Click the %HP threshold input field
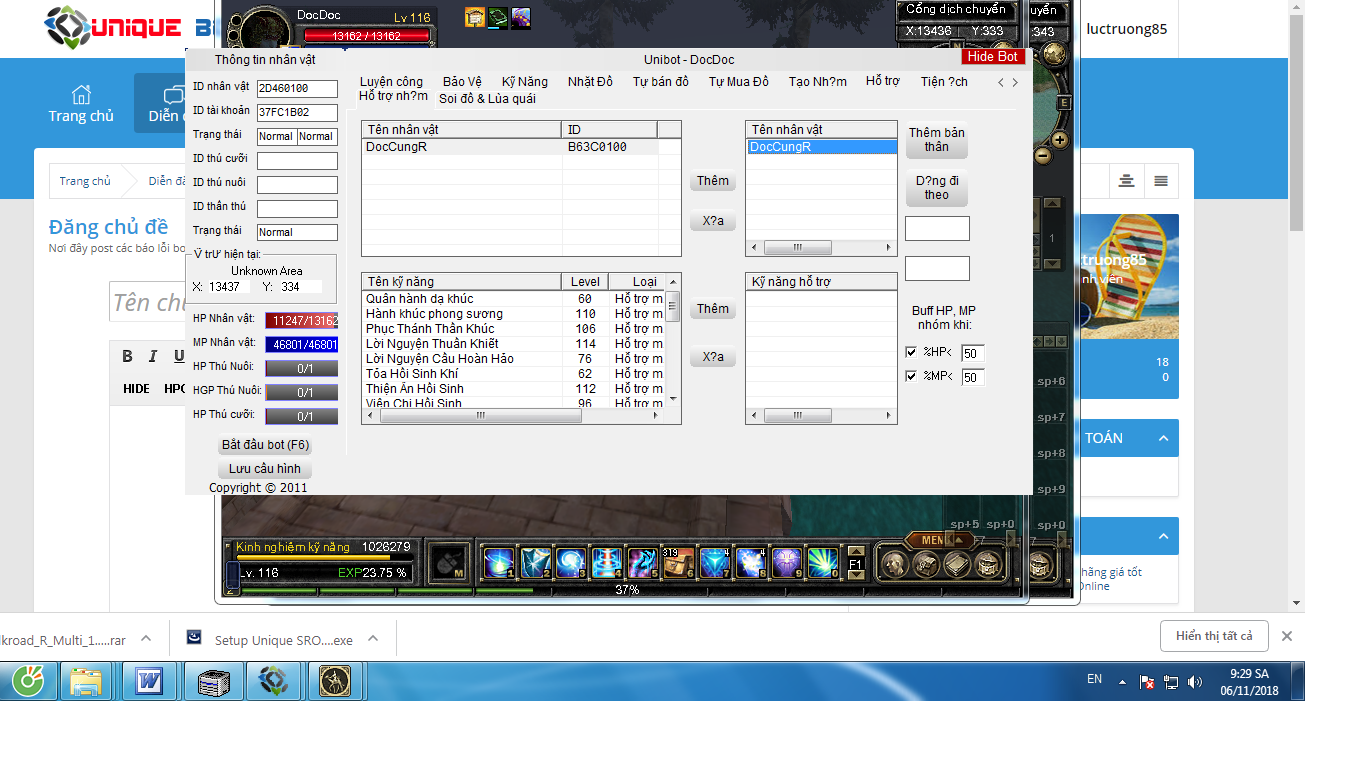Image resolution: width=1366 pixels, height=768 pixels. click(971, 353)
